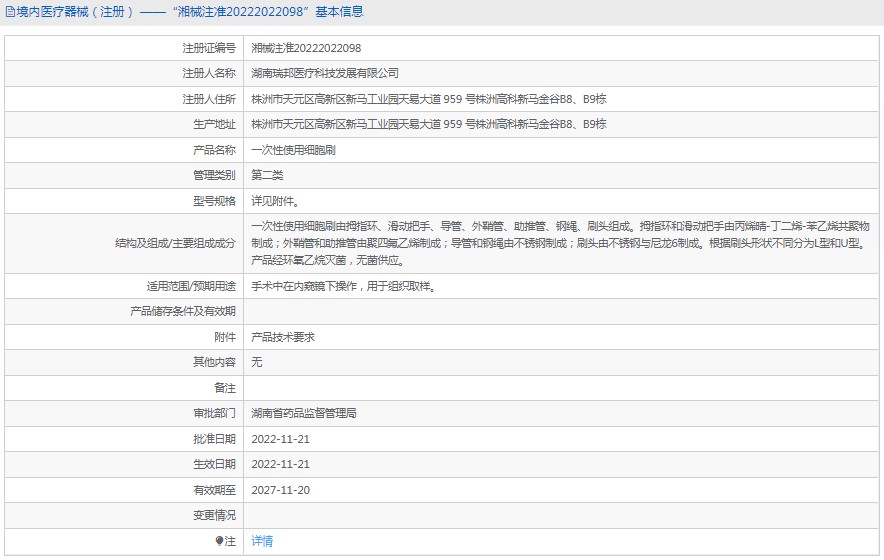
Task: Click the document icon before 境内医疗器械 header
Action: point(10,12)
